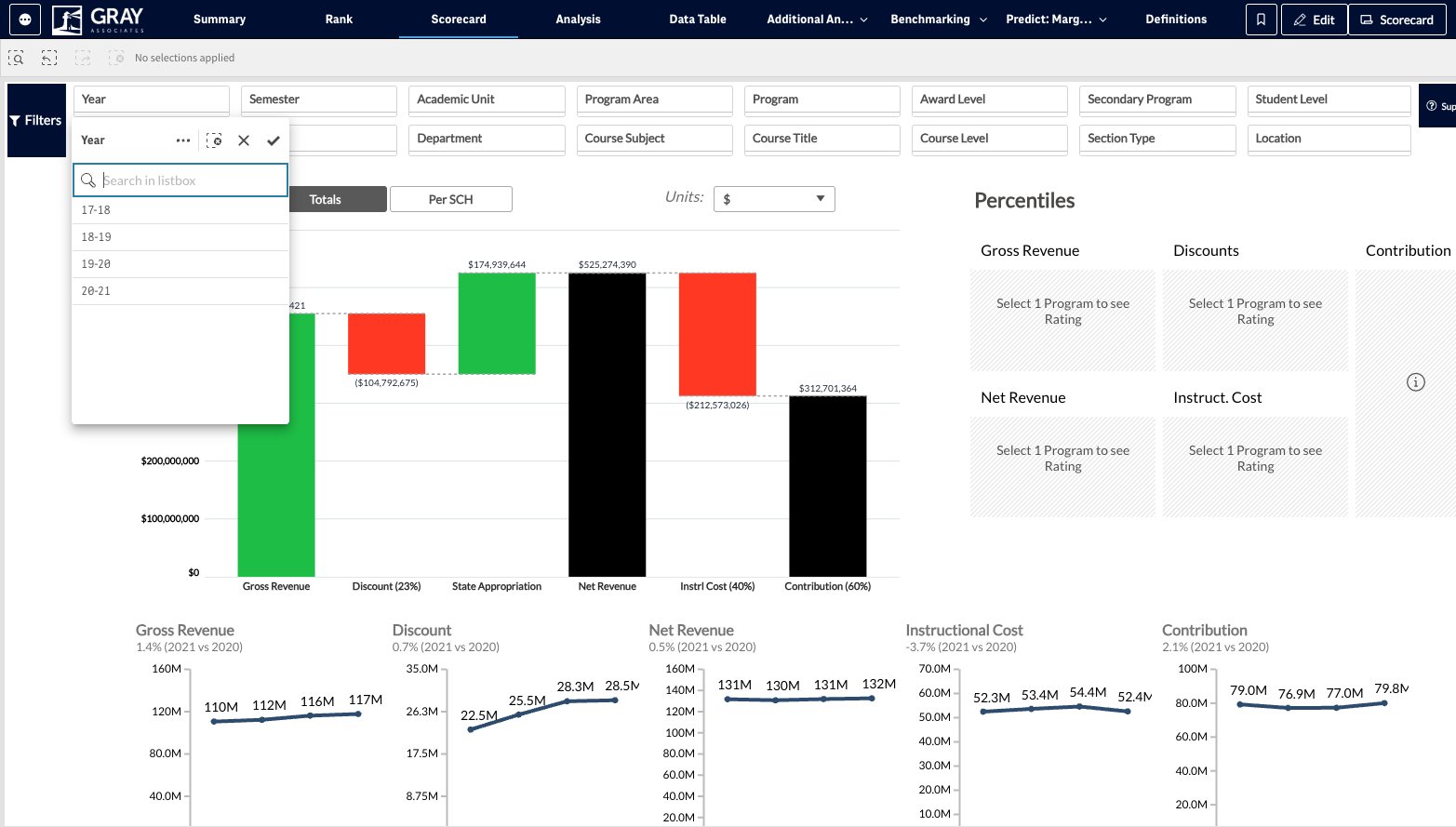Open the Section Type filter
Viewport: 1456px width, 827px height.
coord(1157,139)
